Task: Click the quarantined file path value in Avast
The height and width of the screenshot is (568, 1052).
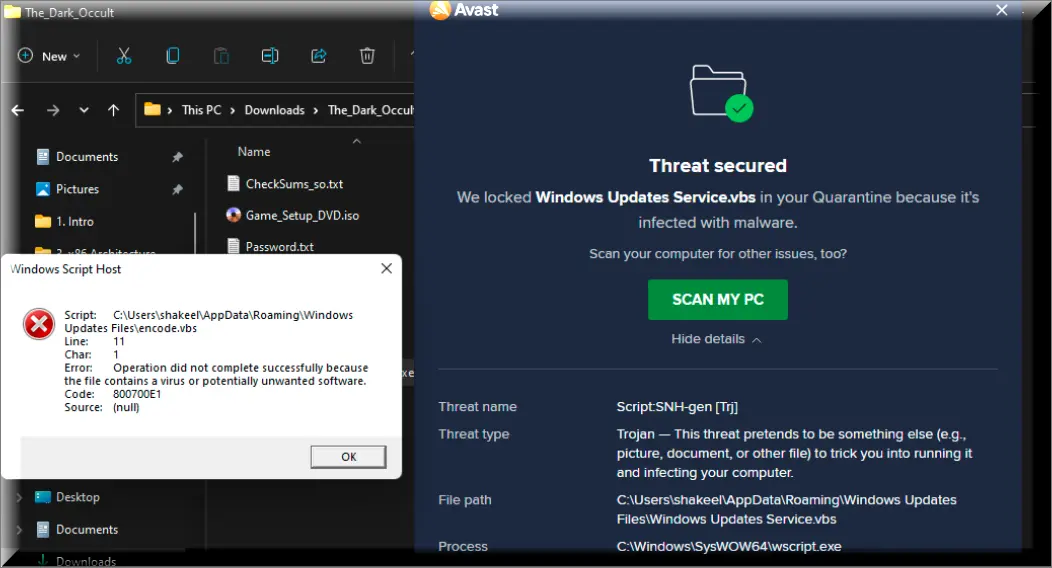Action: pos(786,510)
